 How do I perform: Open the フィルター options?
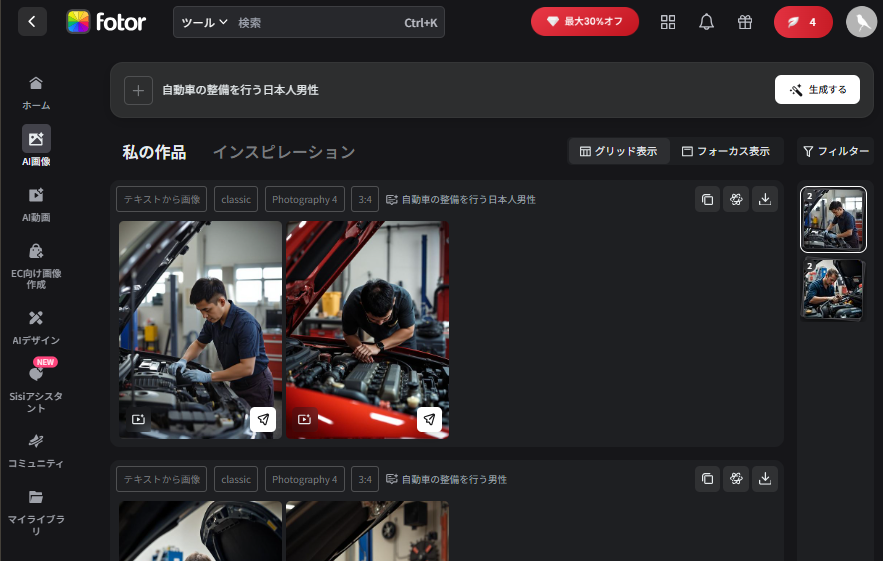[x=836, y=151]
